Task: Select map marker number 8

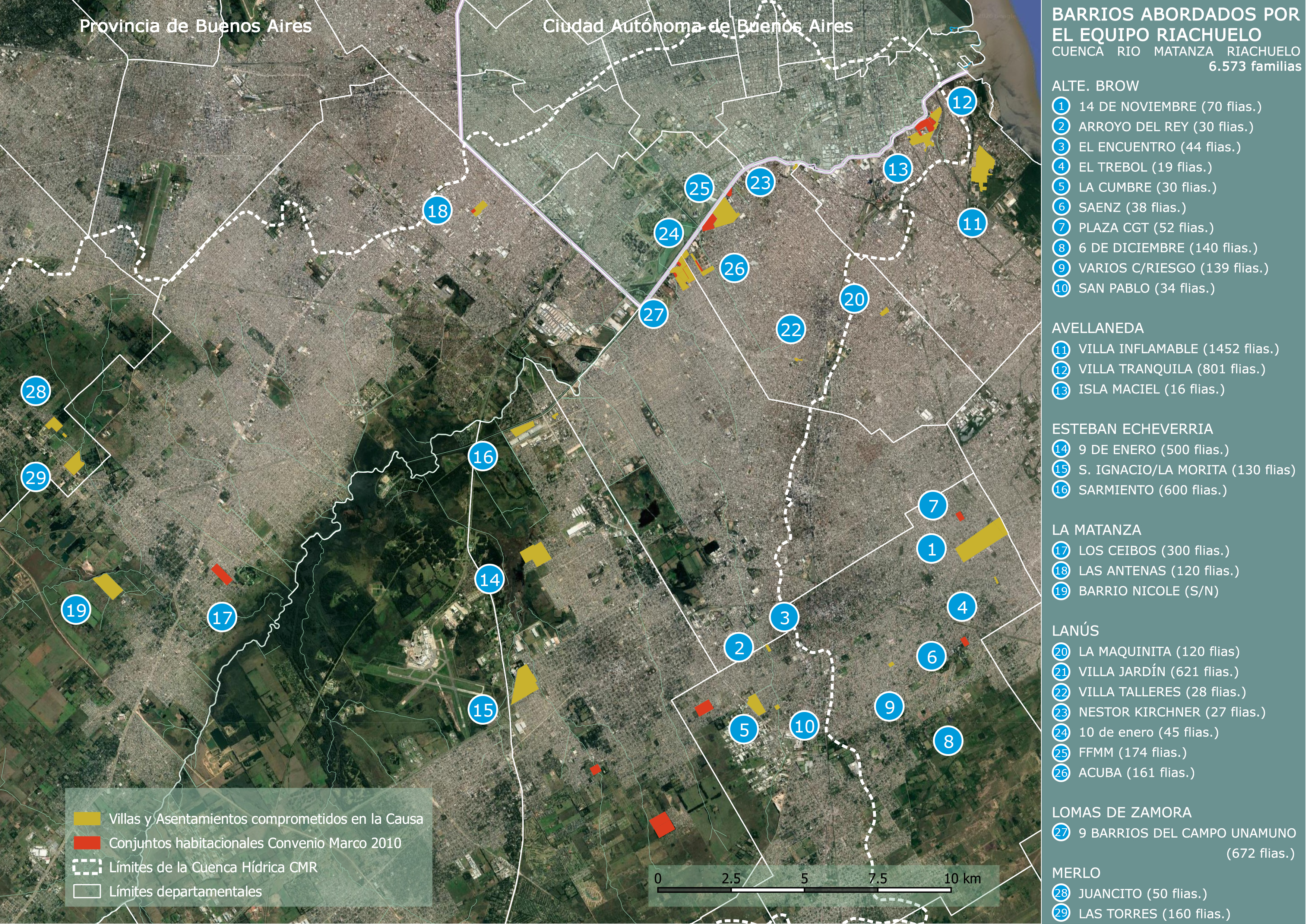Action: (948, 741)
